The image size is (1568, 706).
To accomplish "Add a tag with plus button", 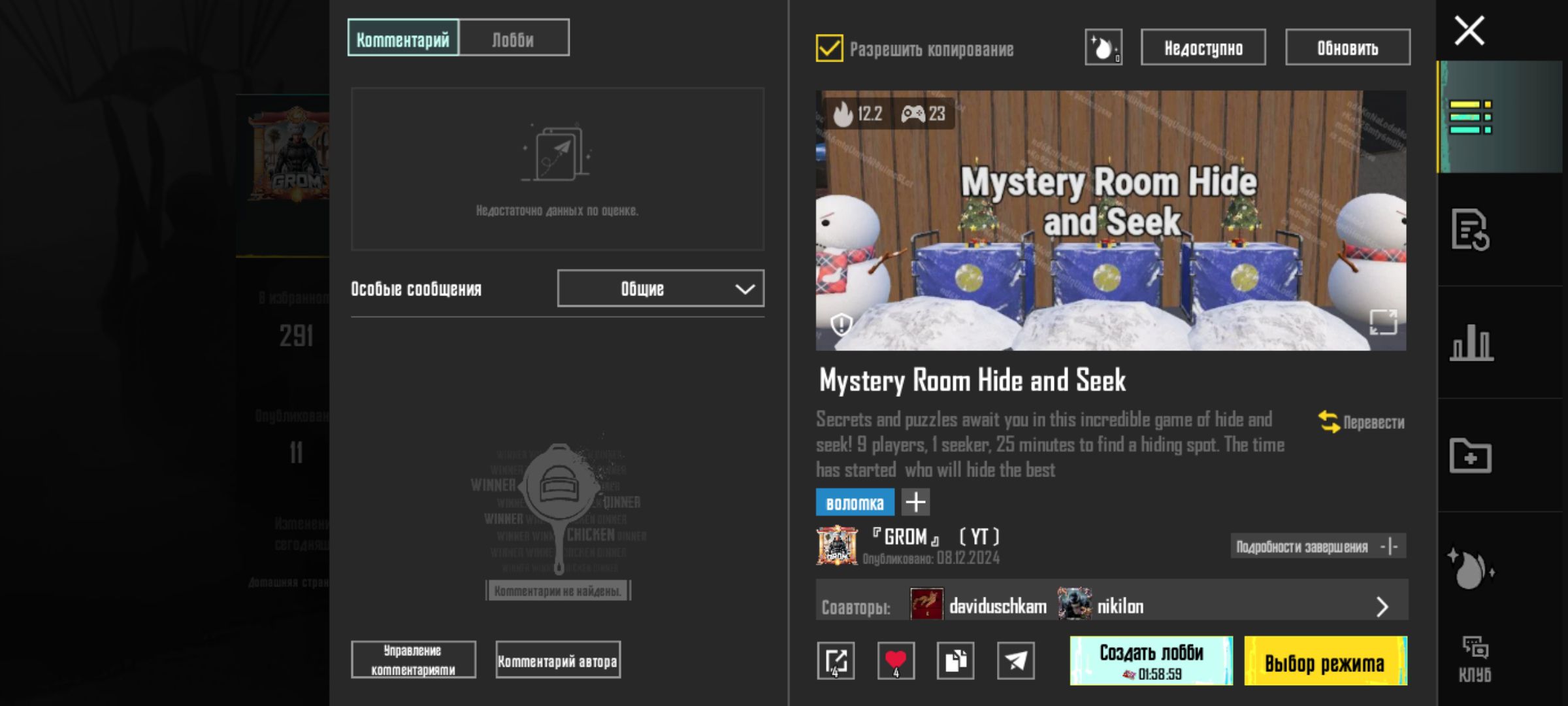I will coord(915,502).
